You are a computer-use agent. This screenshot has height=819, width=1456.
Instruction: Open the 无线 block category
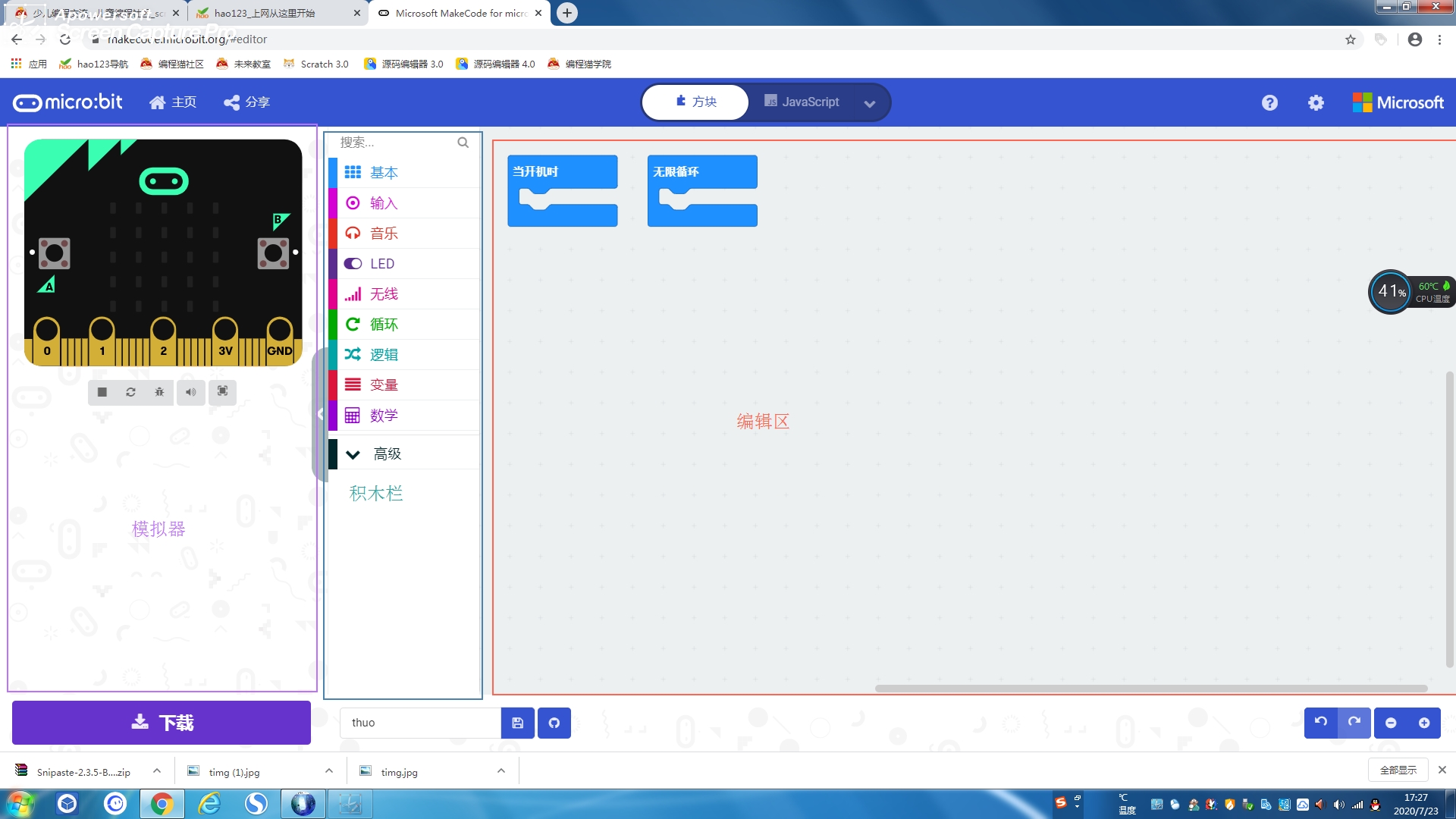click(x=404, y=294)
